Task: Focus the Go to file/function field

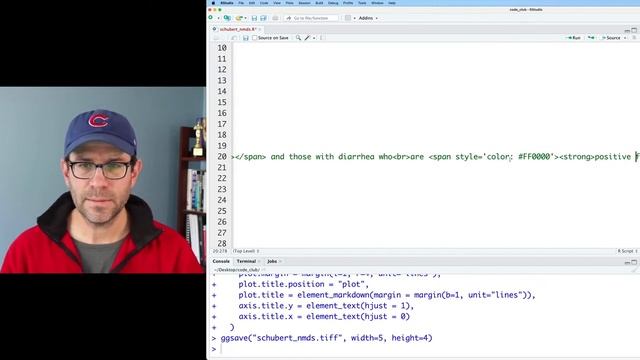Action: point(311,18)
